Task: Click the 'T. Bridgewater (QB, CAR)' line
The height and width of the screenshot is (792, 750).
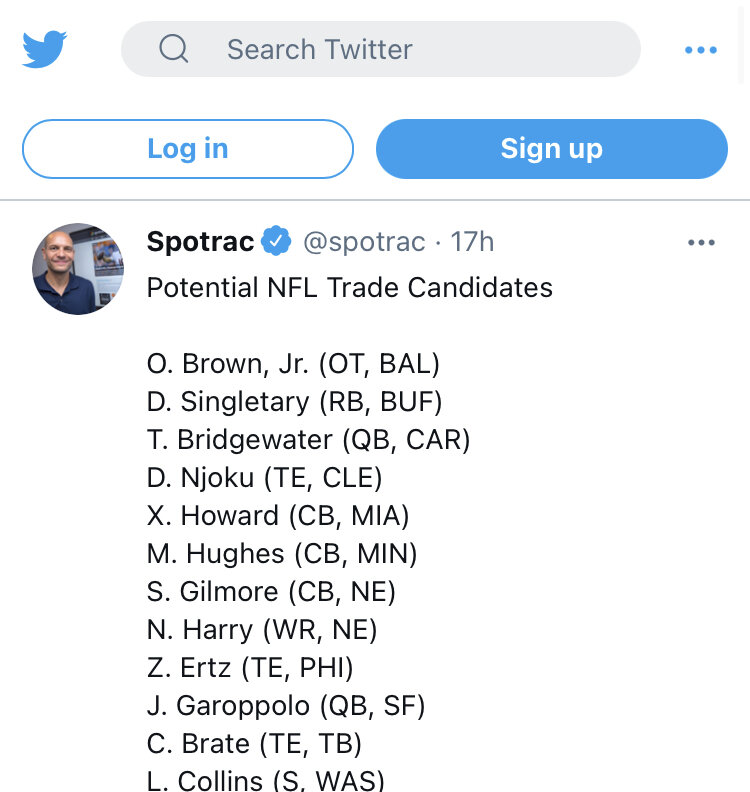Action: [x=309, y=439]
